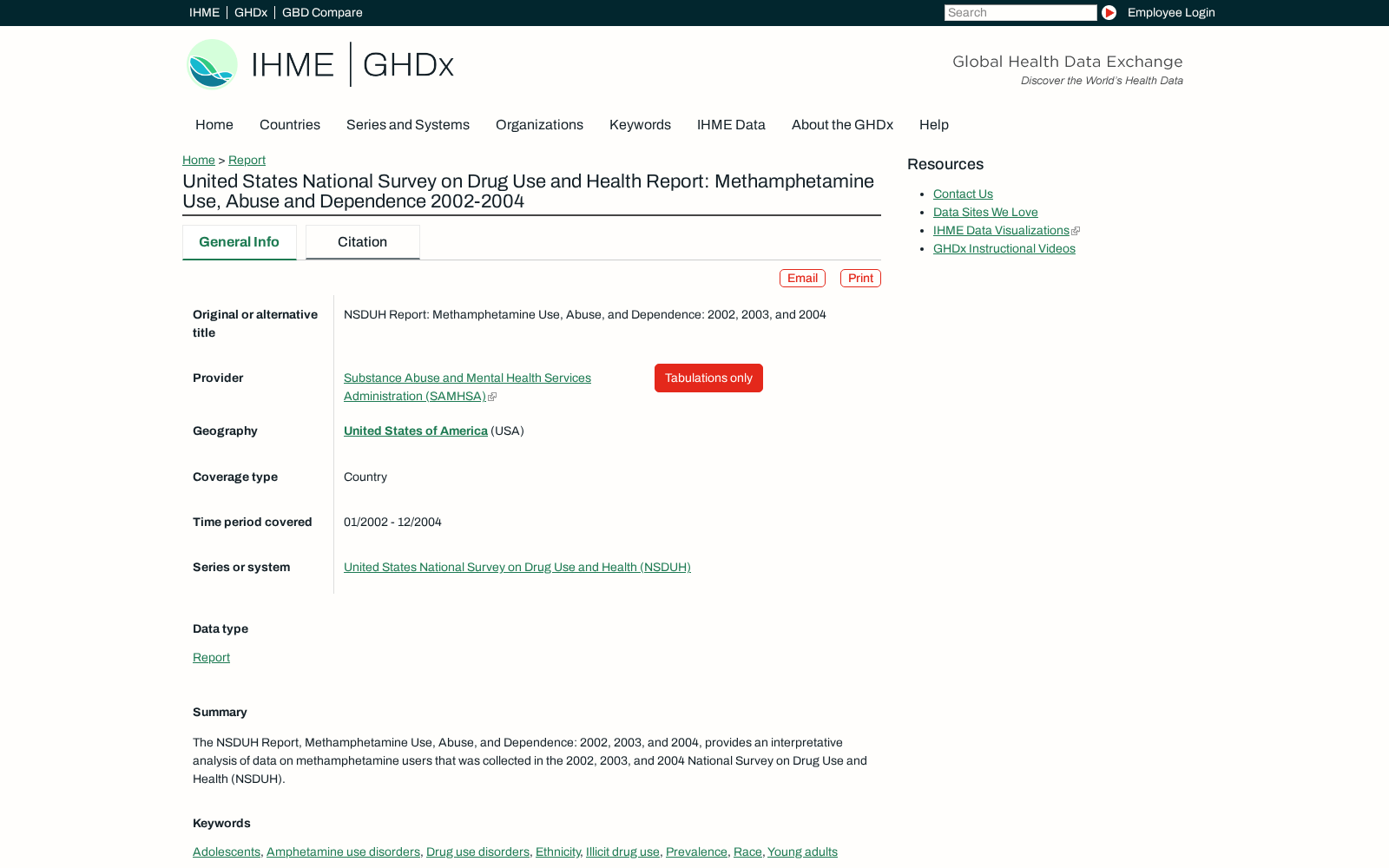This screenshot has width=1389, height=868.
Task: Click the red search submit arrow icon
Action: (x=1109, y=12)
